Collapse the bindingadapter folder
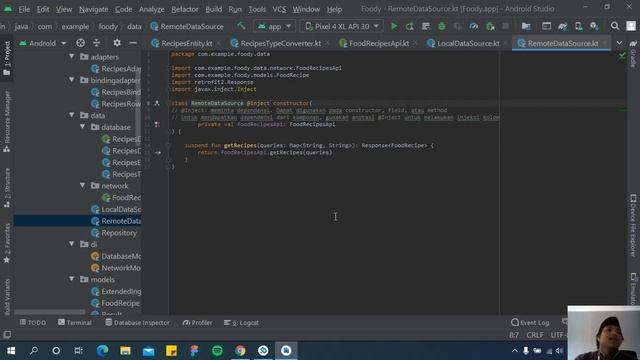 click(x=72, y=80)
